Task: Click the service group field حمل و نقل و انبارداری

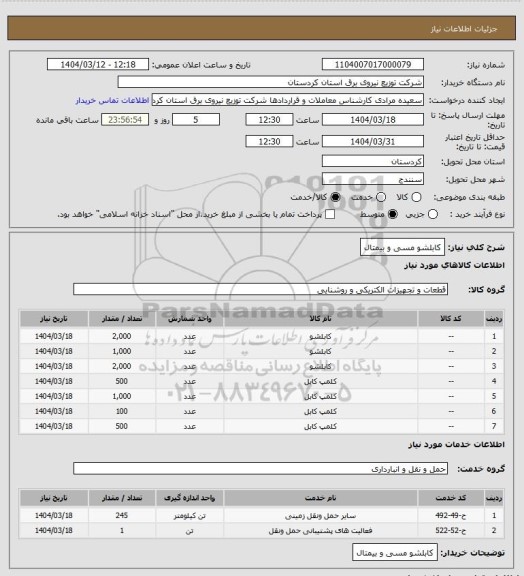Action: 260,469
